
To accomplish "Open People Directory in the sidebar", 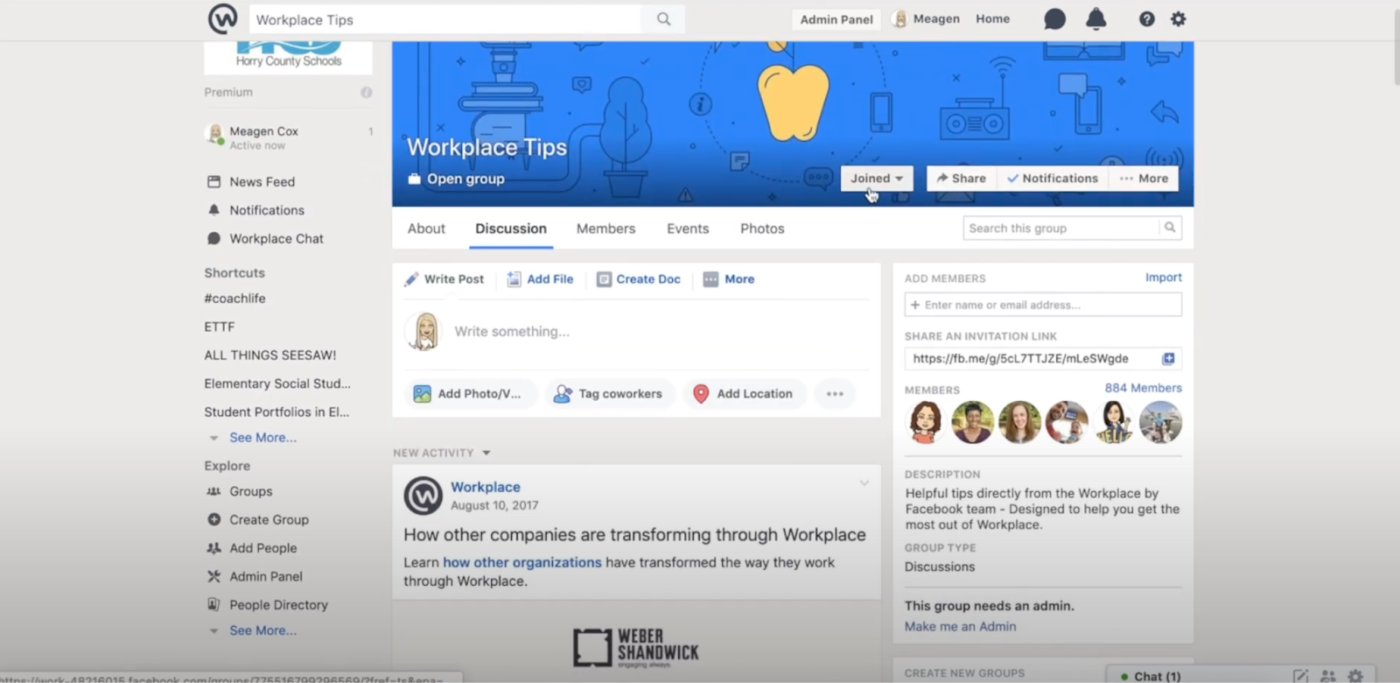I will point(278,605).
